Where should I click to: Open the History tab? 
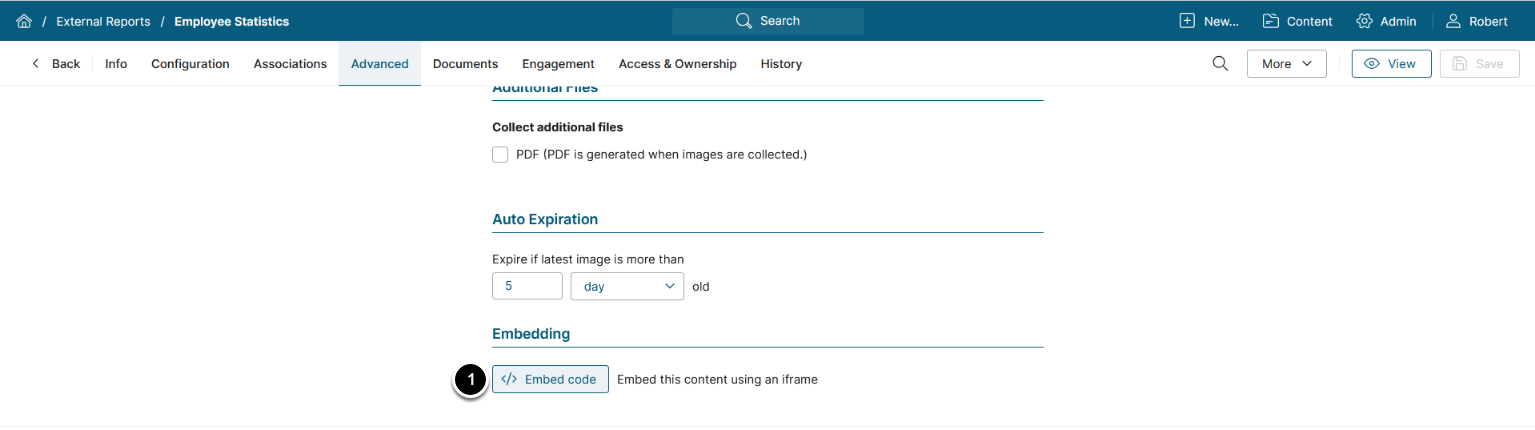(781, 64)
